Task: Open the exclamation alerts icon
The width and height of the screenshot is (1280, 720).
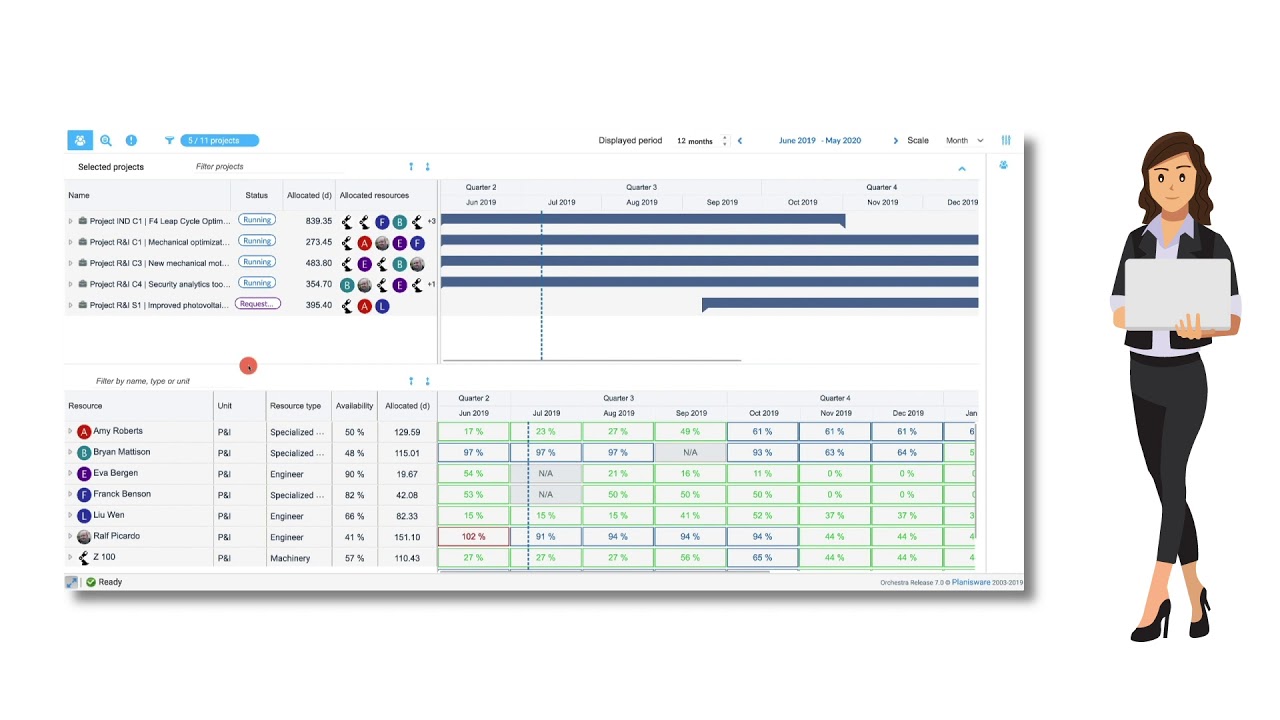Action: (131, 141)
